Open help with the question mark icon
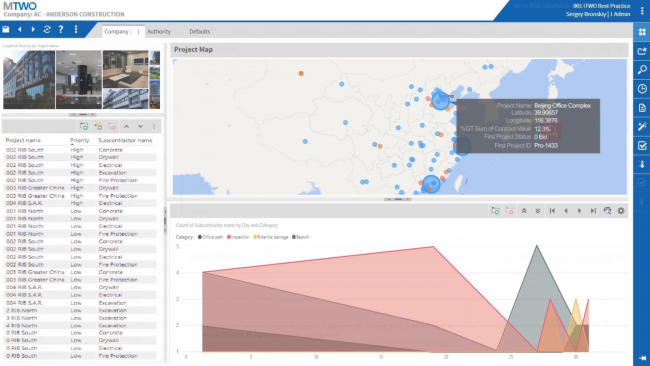This screenshot has height=366, width=650. (61, 29)
